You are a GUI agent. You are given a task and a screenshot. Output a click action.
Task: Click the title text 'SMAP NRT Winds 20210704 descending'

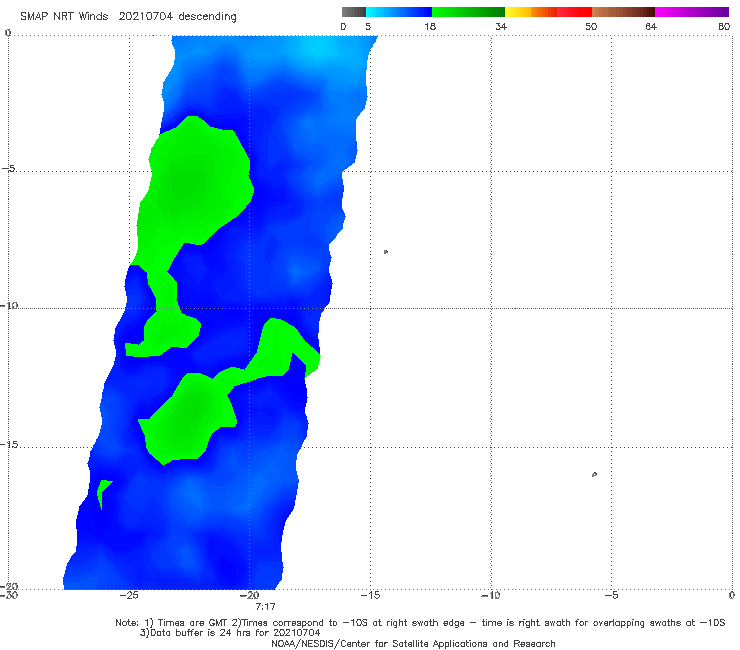128,17
